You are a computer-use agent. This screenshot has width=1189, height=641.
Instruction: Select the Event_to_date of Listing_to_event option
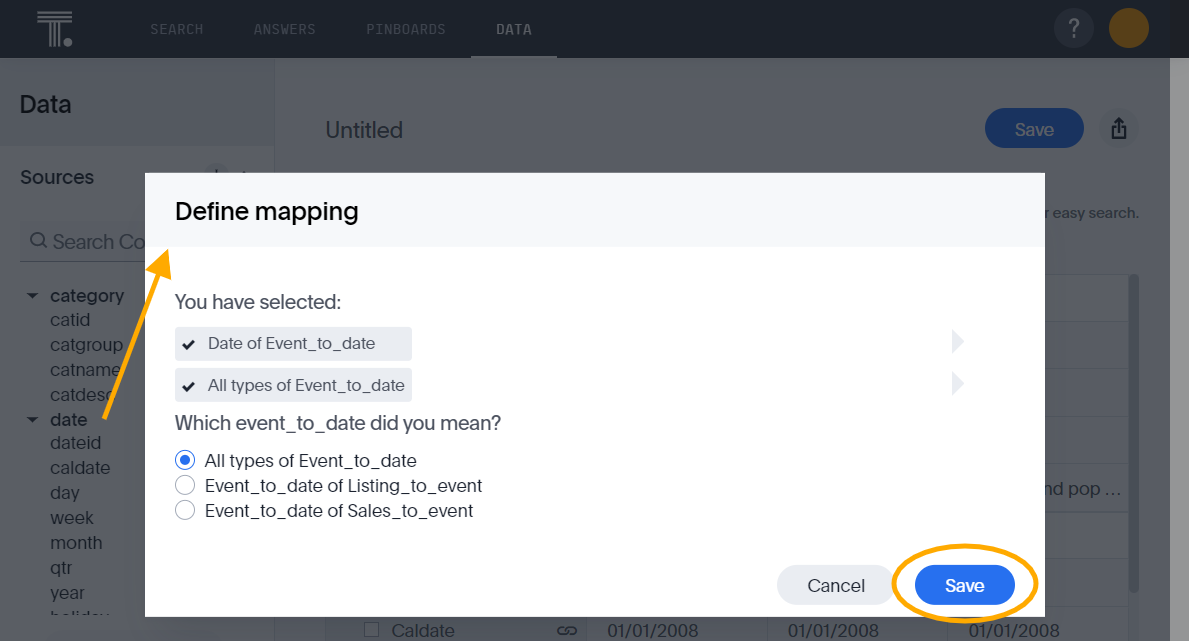pyautogui.click(x=185, y=485)
